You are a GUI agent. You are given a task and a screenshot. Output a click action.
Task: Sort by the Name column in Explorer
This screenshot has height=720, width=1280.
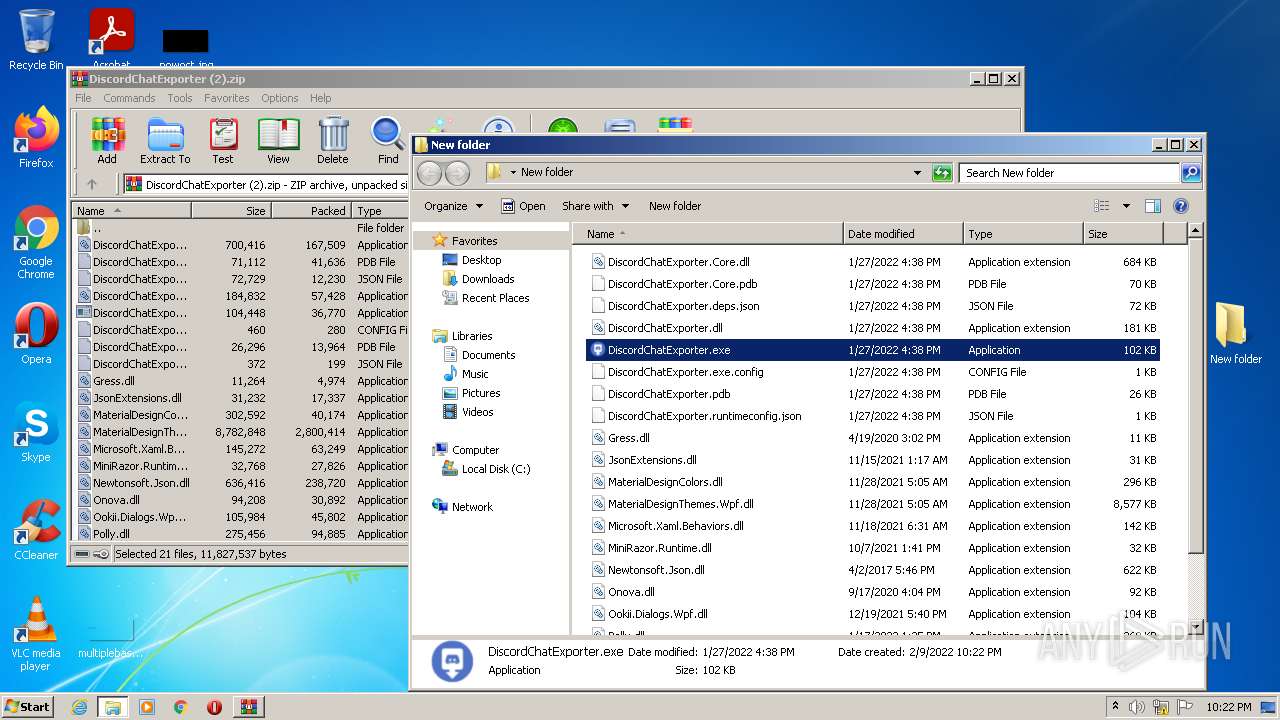[x=708, y=234]
